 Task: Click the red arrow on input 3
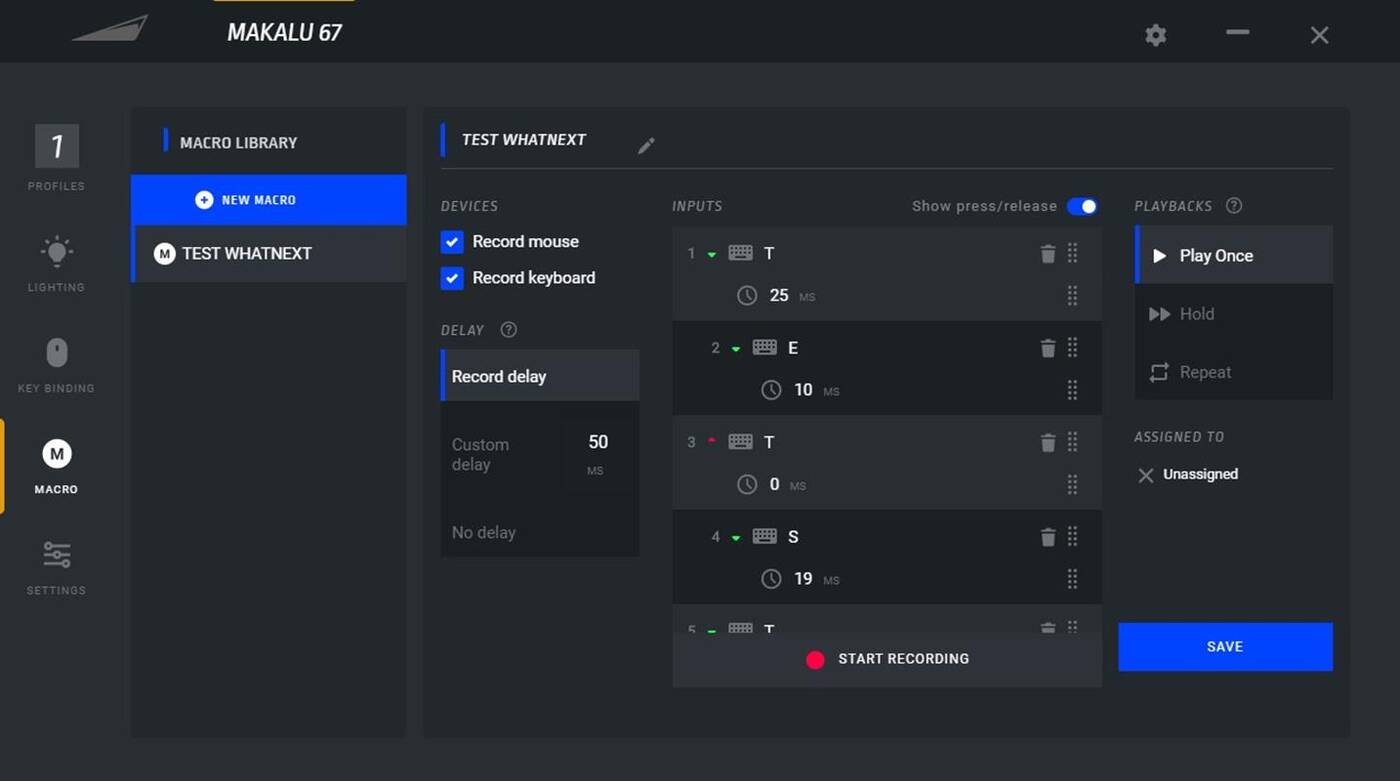point(712,441)
